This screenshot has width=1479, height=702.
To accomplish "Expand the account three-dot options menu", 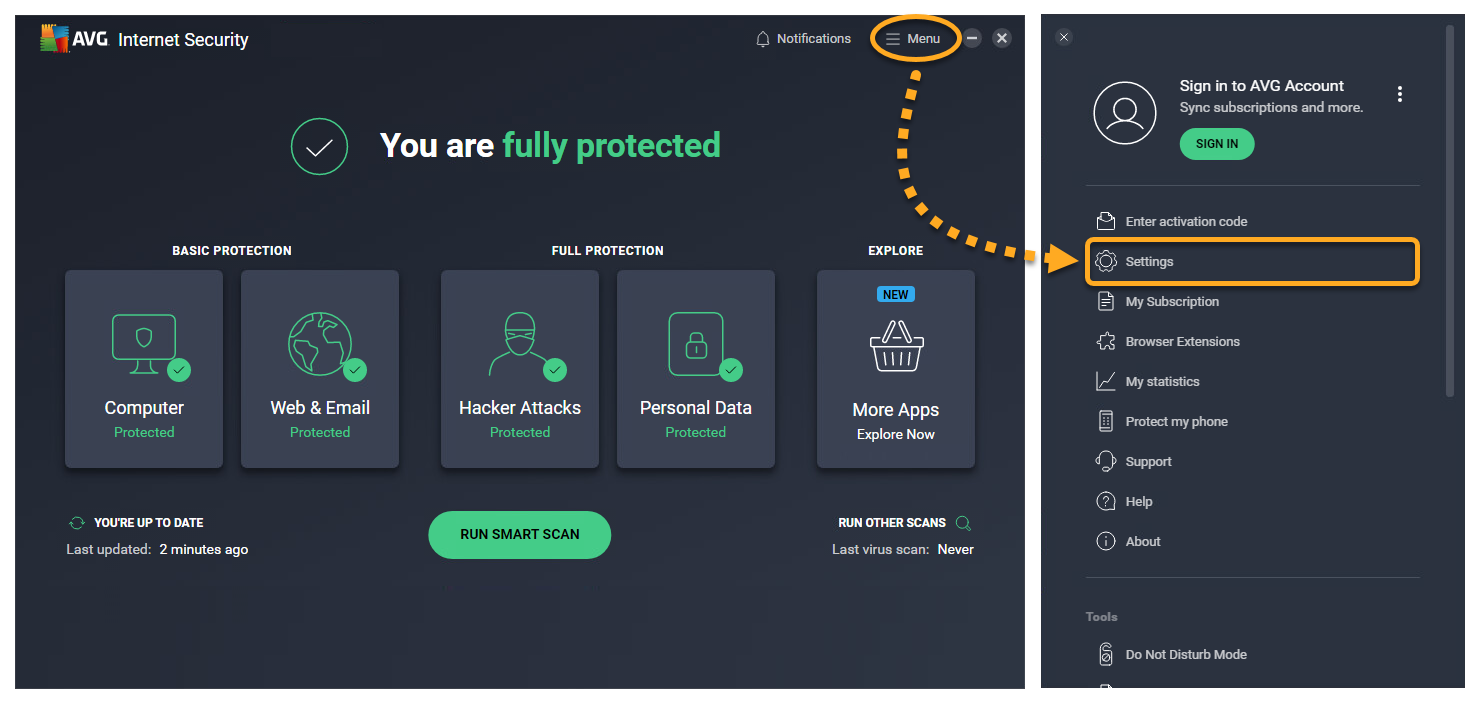I will [1400, 94].
